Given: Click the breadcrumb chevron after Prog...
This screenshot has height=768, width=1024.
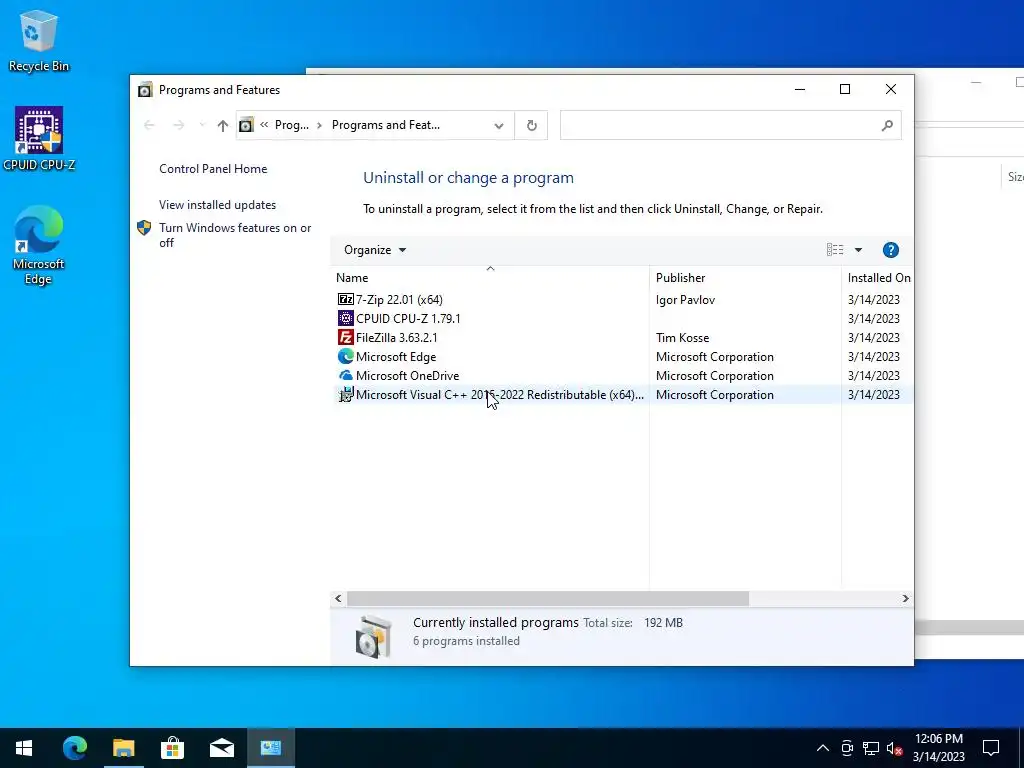Looking at the screenshot, I should 319,125.
